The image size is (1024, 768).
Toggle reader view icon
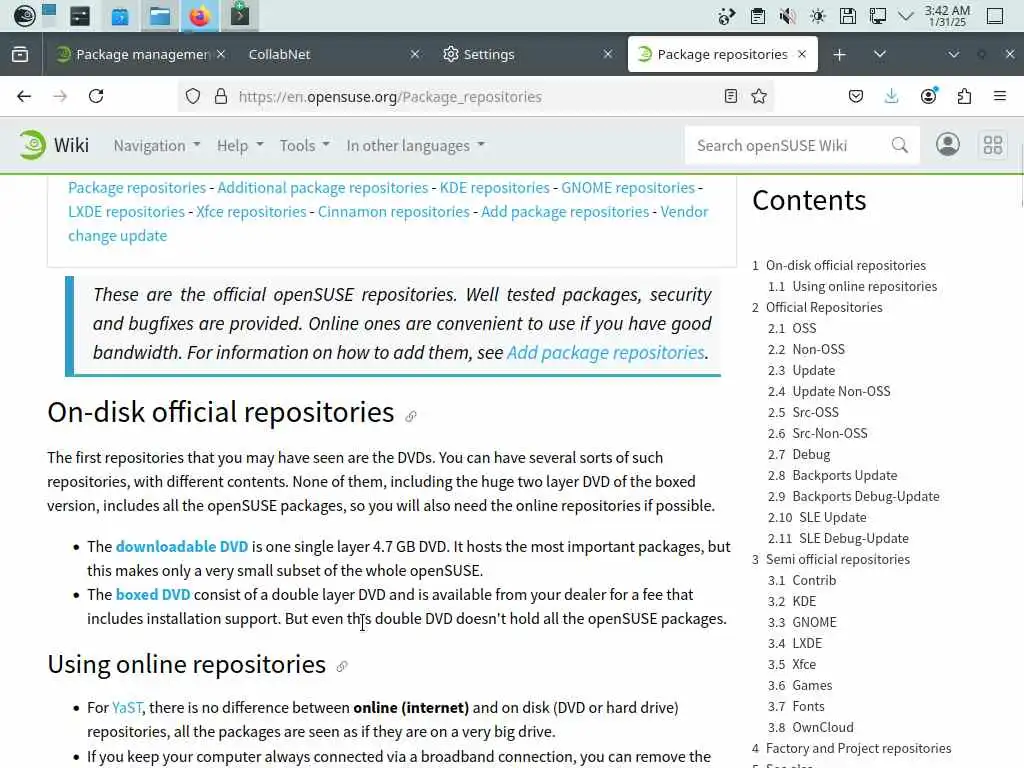731,97
